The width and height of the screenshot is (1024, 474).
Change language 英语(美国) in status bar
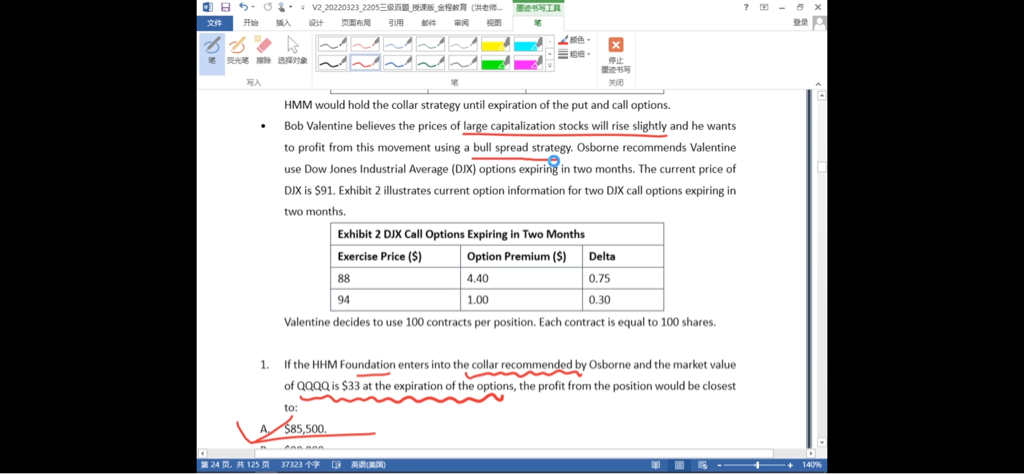click(368, 465)
